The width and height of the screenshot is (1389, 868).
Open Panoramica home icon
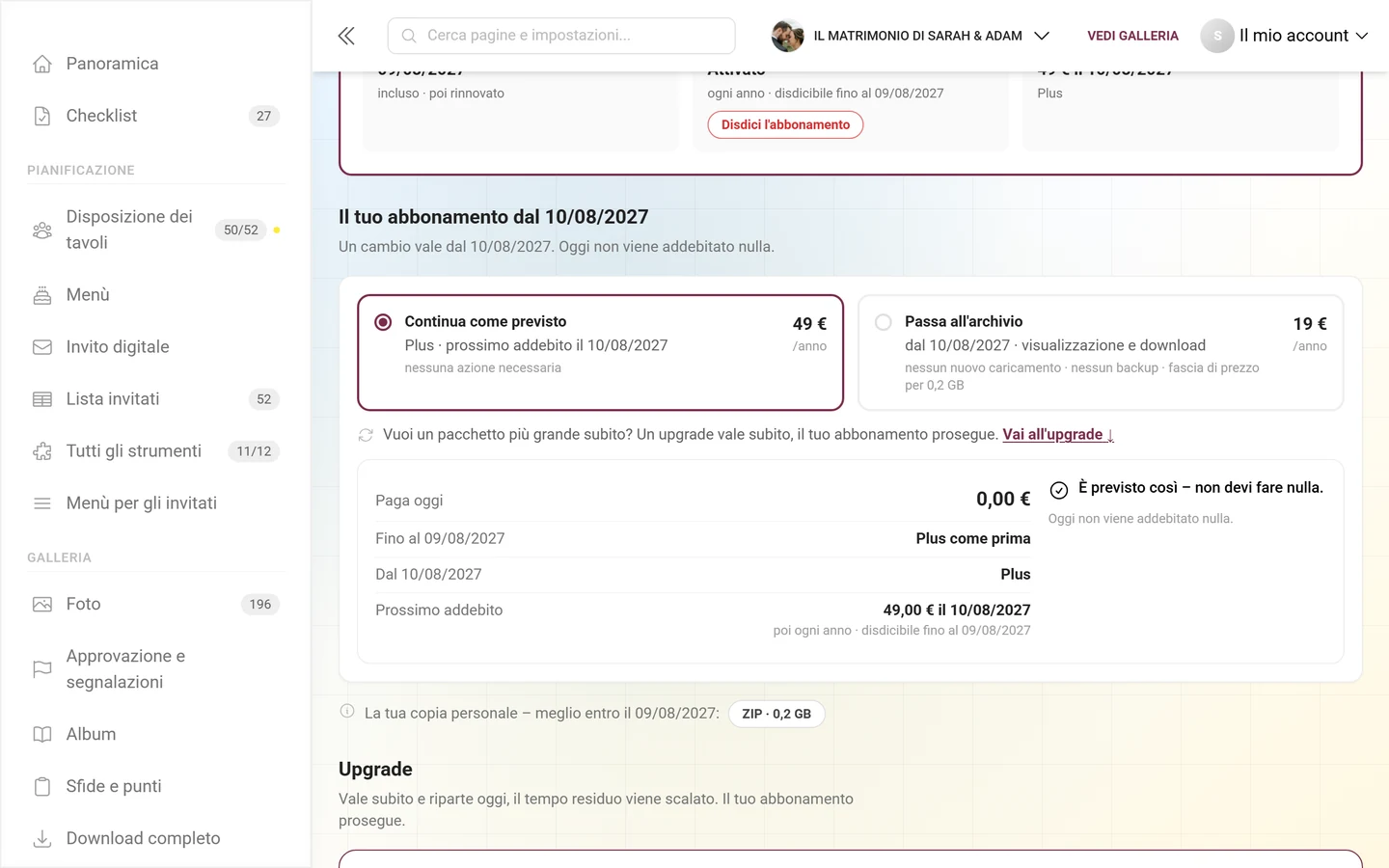click(42, 64)
